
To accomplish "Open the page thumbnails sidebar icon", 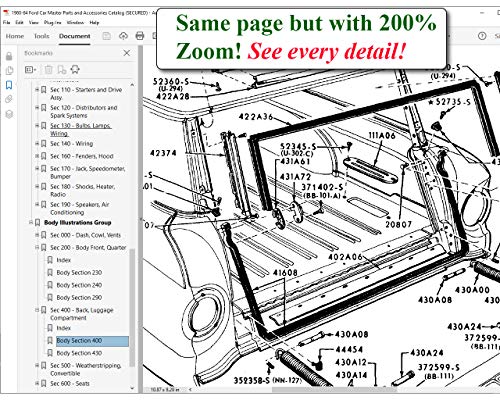I will click(9, 70).
